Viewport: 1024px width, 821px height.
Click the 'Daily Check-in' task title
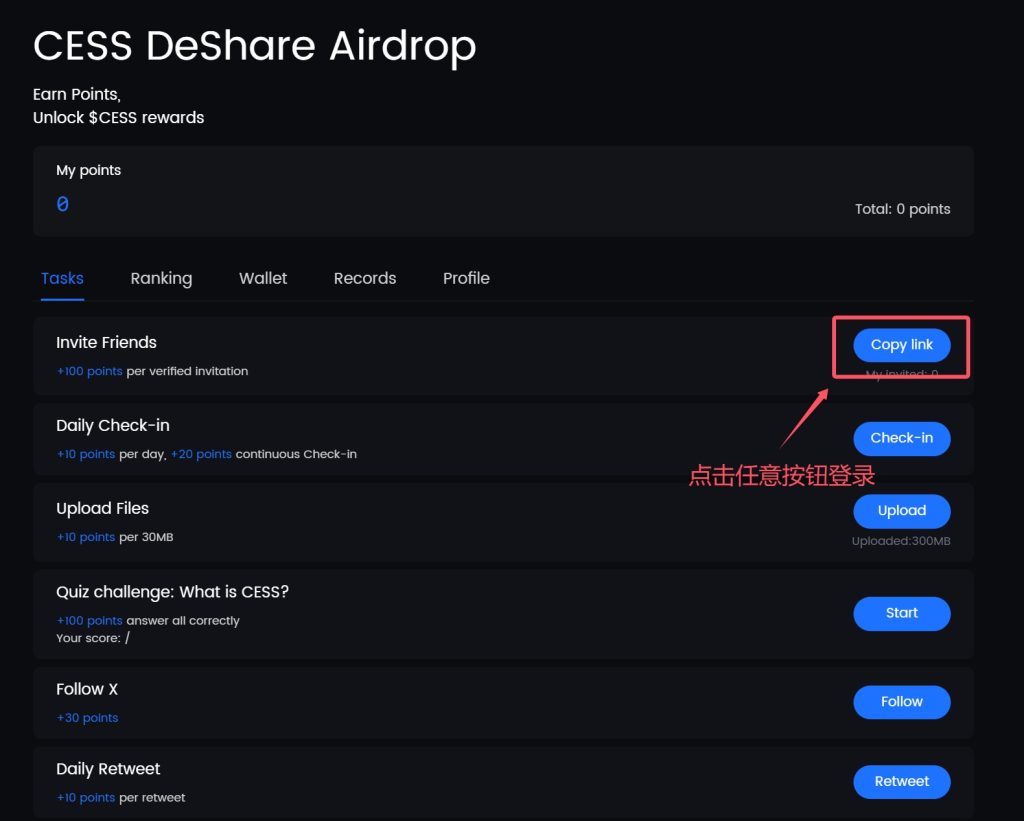[113, 425]
